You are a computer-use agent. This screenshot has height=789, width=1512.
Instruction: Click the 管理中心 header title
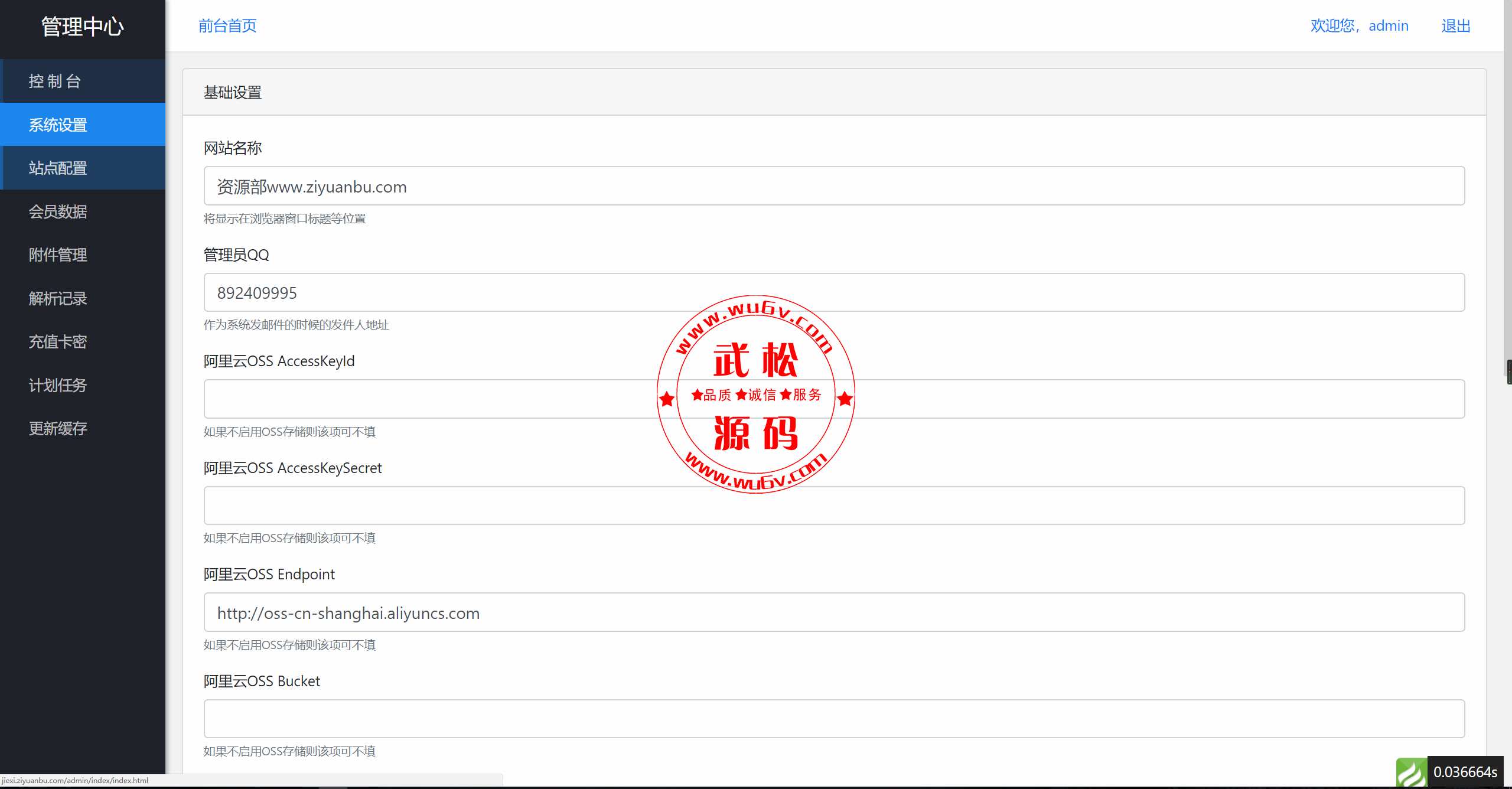pos(83,27)
